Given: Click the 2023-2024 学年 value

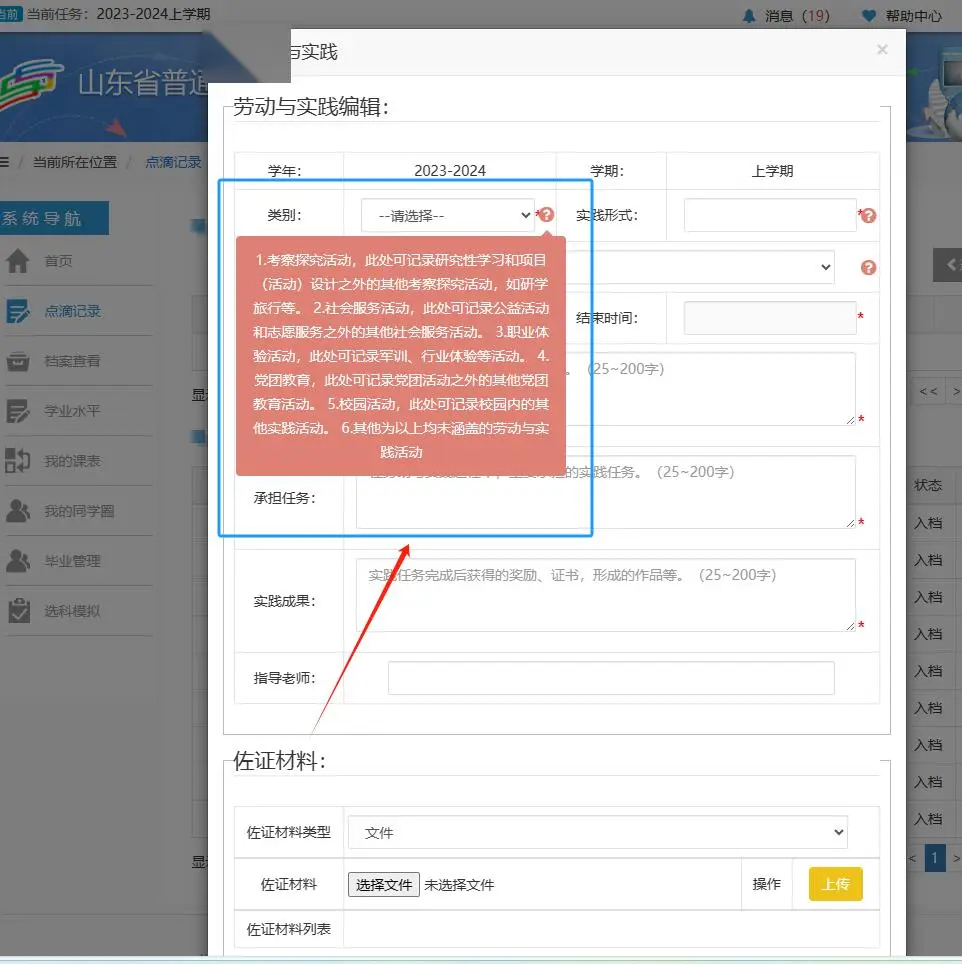Looking at the screenshot, I should 450,171.
